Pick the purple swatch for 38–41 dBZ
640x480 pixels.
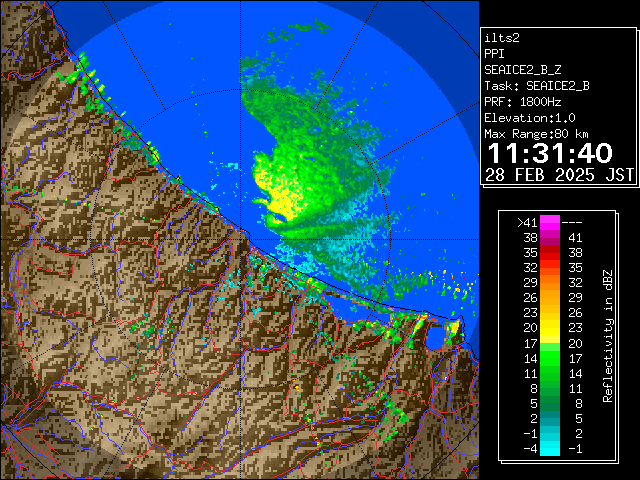pyautogui.click(x=550, y=238)
